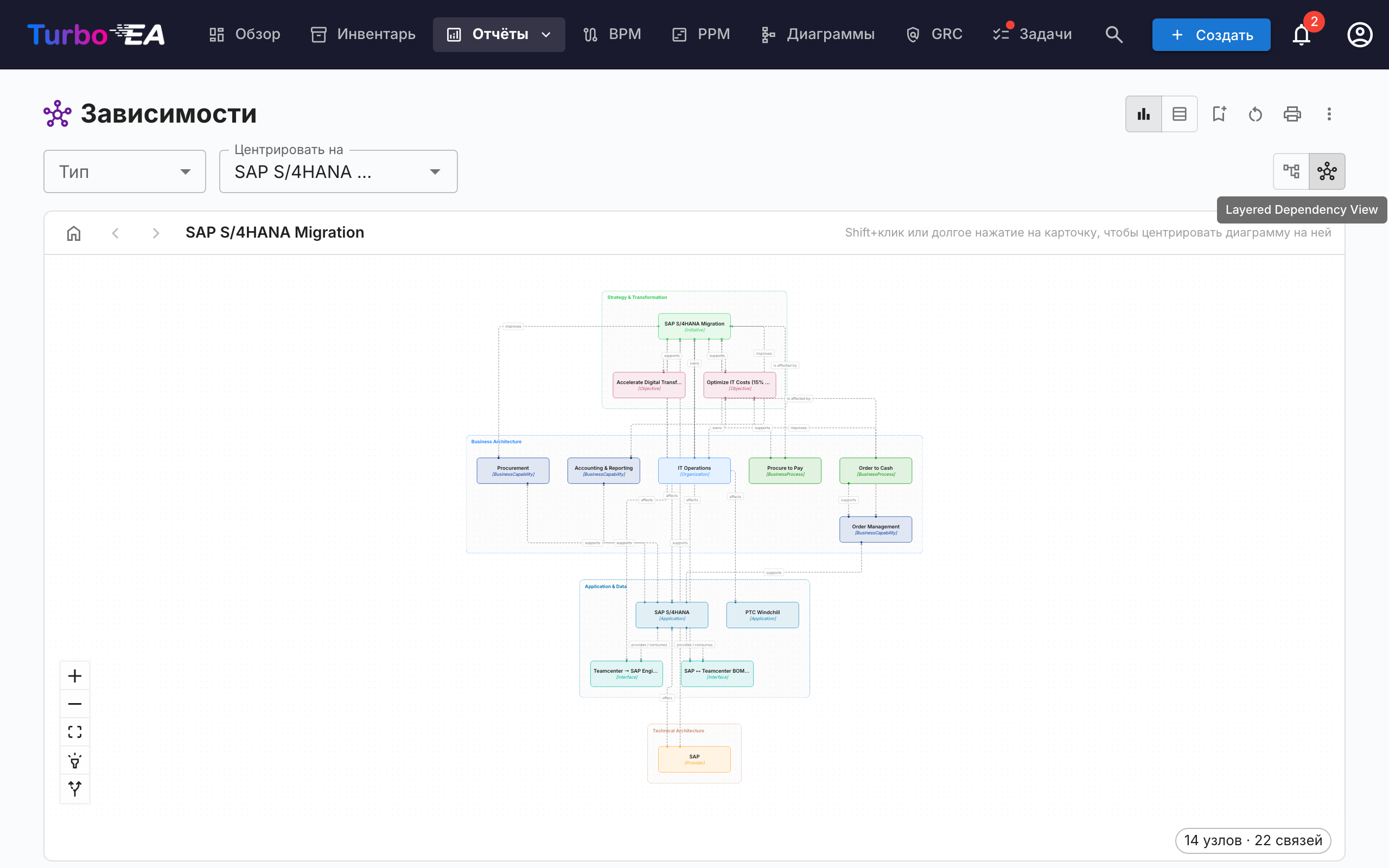The width and height of the screenshot is (1389, 868).
Task: Print the dependency report
Action: [x=1292, y=114]
